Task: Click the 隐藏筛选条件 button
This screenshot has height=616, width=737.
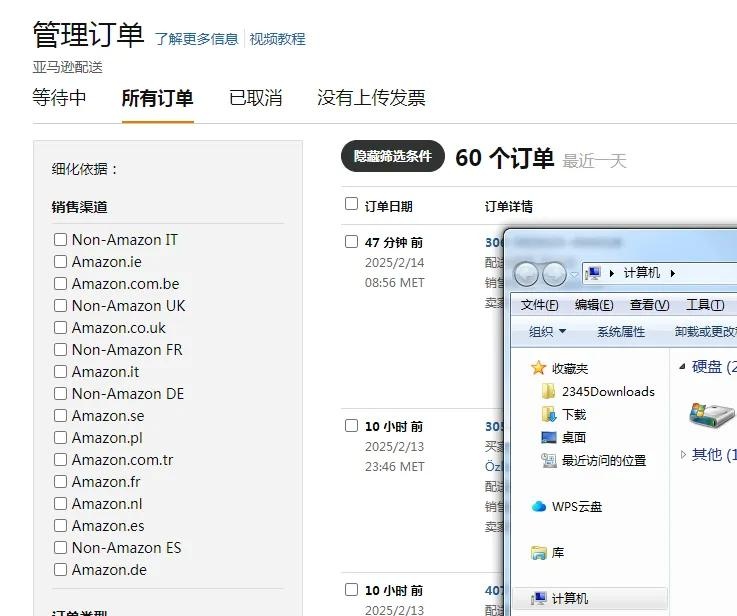Action: pyautogui.click(x=393, y=156)
